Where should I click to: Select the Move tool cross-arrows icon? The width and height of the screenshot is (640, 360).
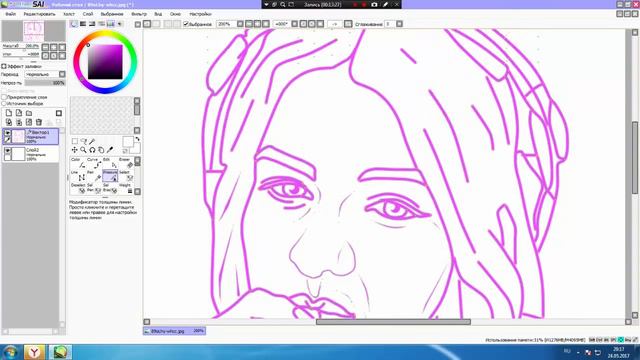[74, 150]
